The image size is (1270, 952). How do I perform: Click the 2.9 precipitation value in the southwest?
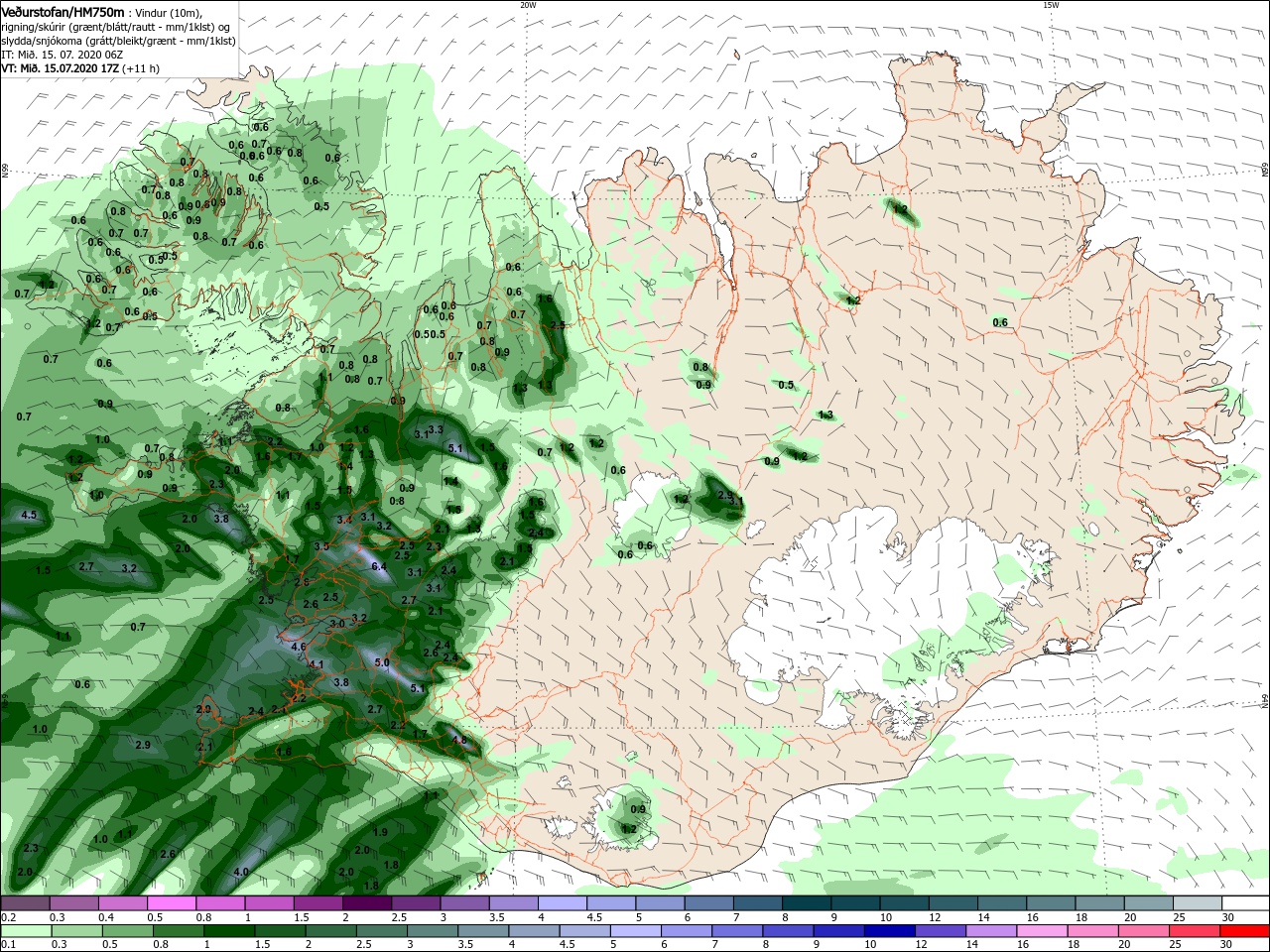[x=142, y=745]
